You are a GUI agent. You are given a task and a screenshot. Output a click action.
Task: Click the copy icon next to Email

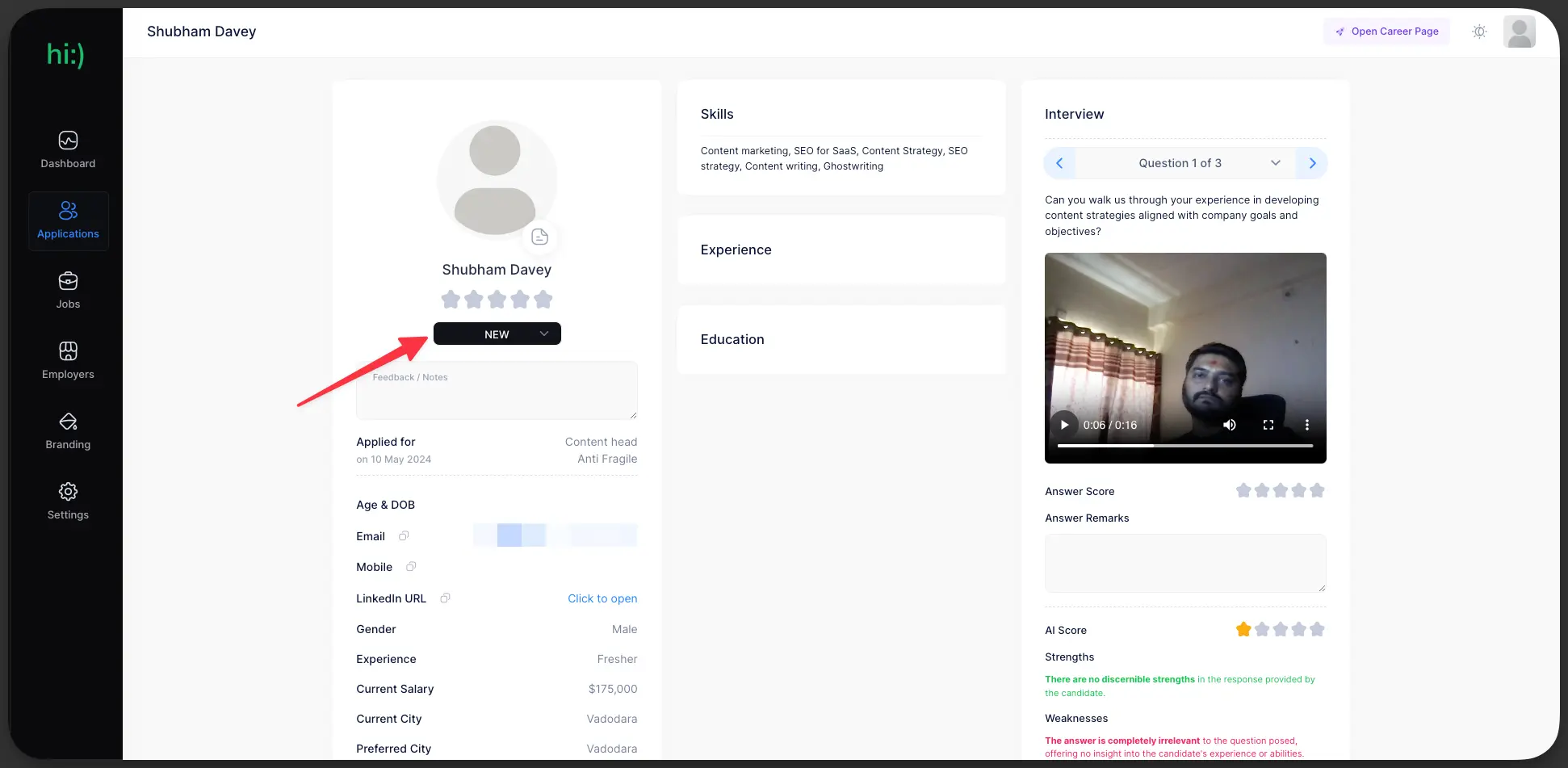[x=404, y=535]
